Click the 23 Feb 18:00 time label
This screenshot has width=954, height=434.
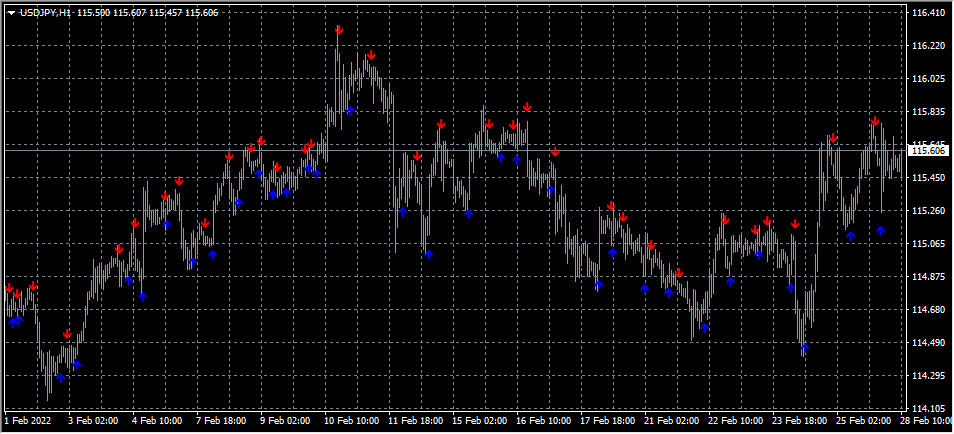click(x=800, y=421)
